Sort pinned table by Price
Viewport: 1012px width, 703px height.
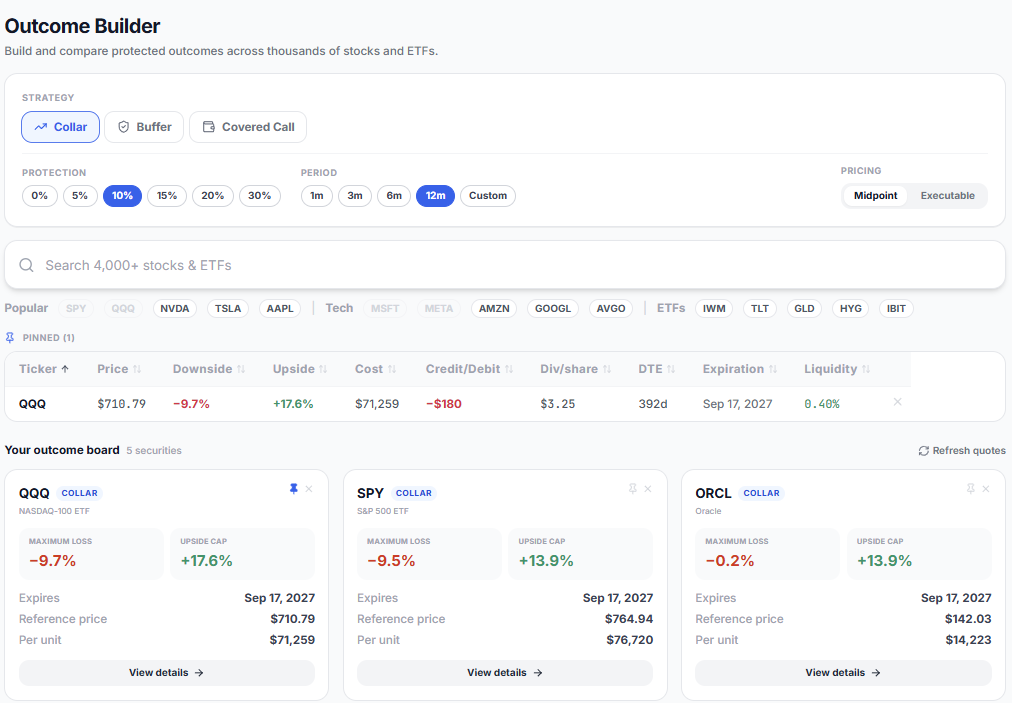(x=119, y=369)
